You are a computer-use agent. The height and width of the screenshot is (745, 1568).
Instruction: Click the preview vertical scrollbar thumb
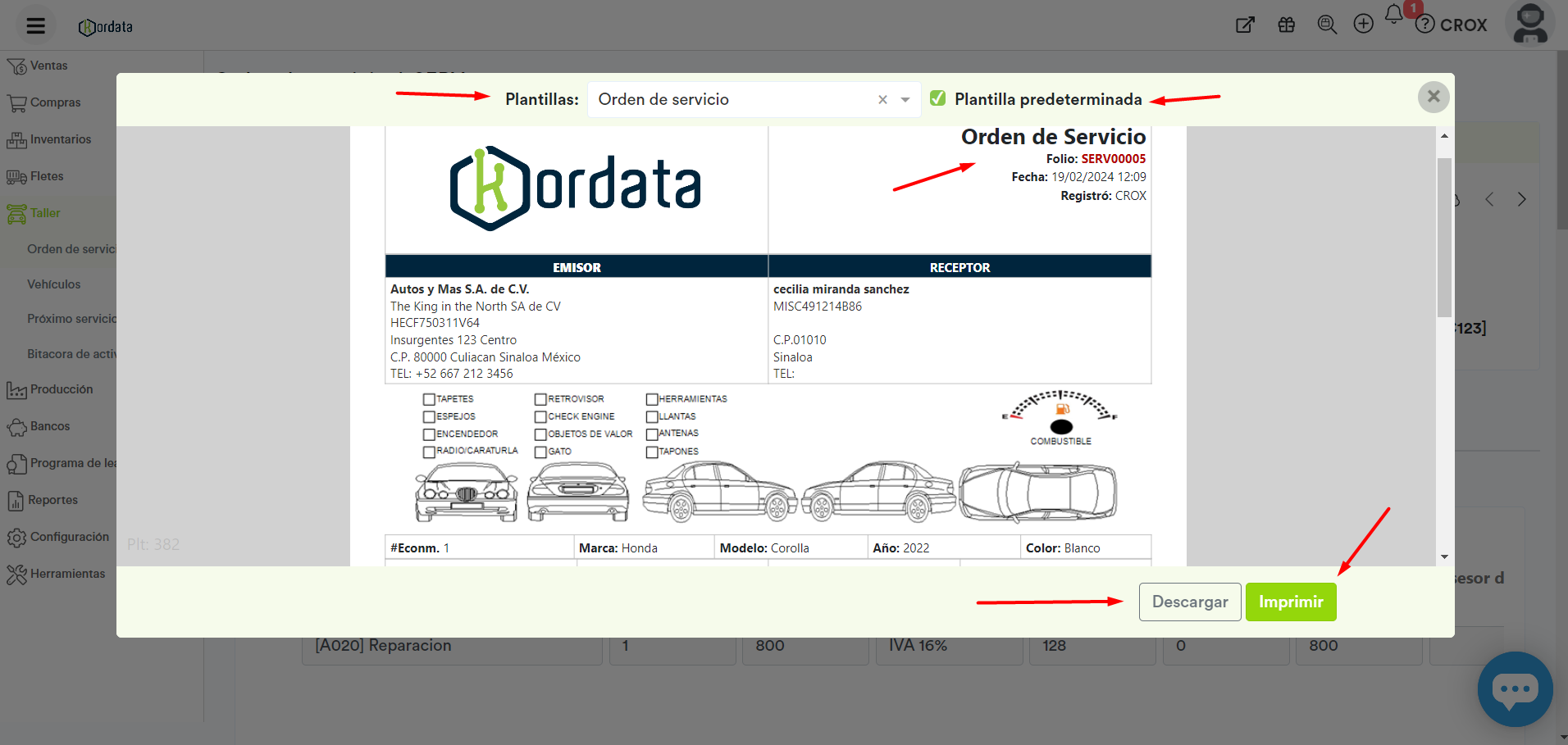[1443, 238]
